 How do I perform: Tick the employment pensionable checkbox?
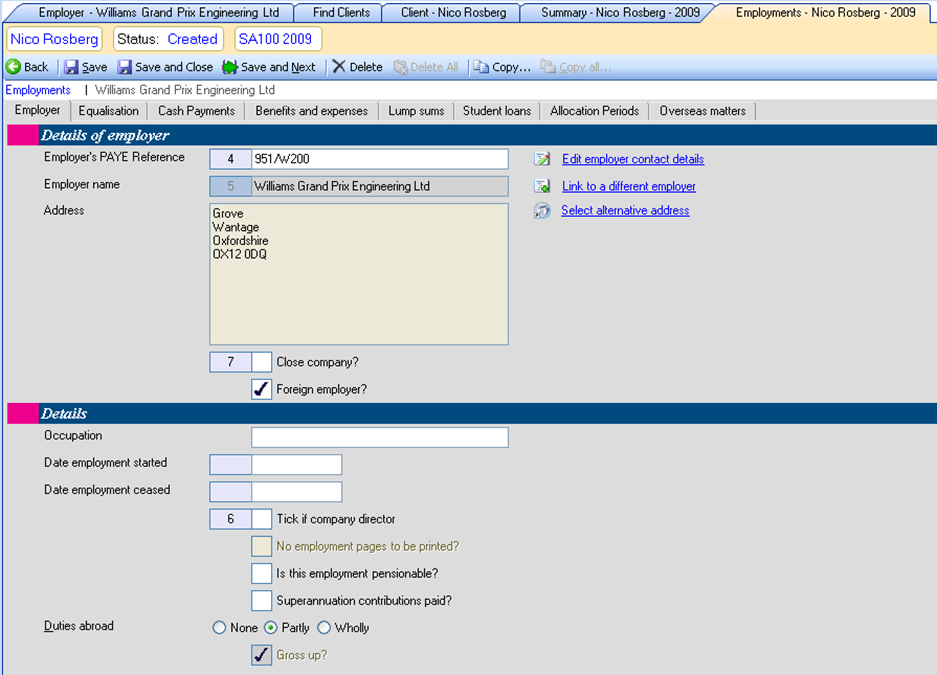[x=262, y=573]
